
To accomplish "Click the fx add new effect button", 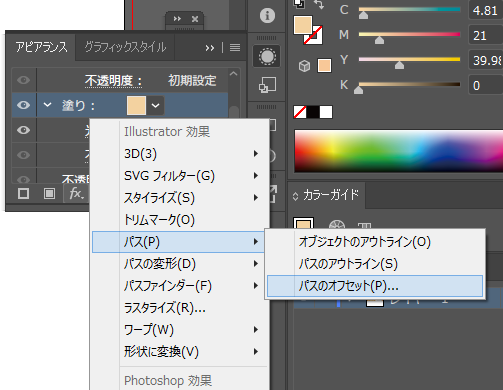I will pyautogui.click(x=76, y=193).
